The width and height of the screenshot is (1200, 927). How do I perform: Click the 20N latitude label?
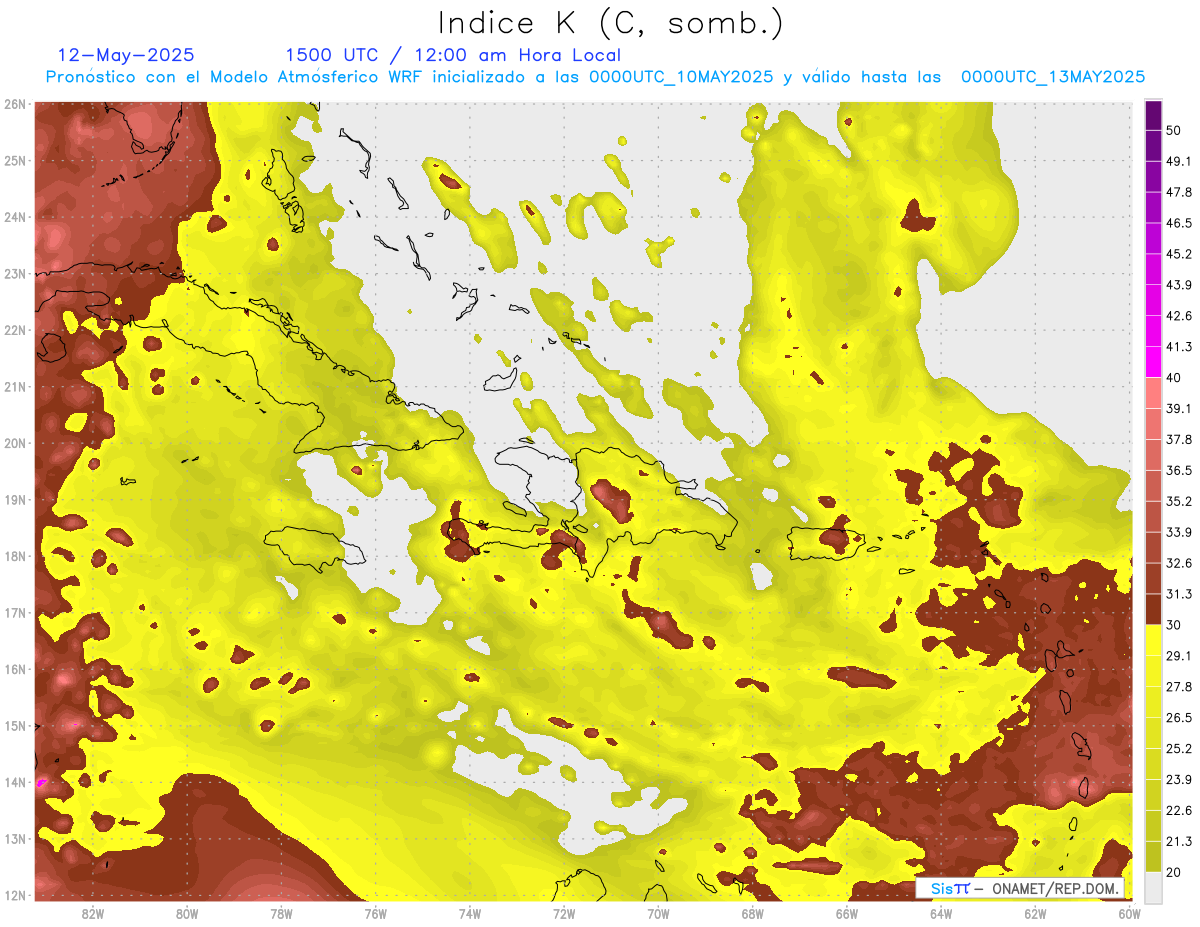point(14,443)
